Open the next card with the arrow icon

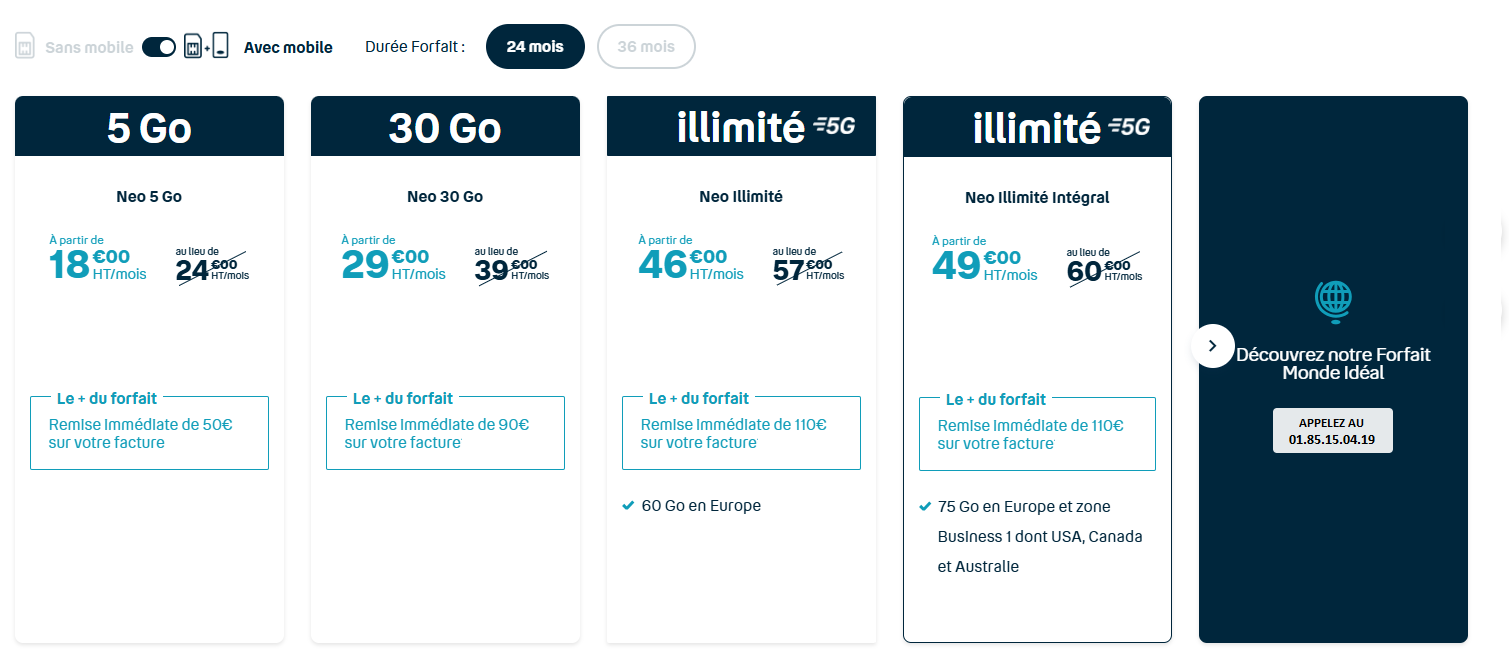(1213, 345)
